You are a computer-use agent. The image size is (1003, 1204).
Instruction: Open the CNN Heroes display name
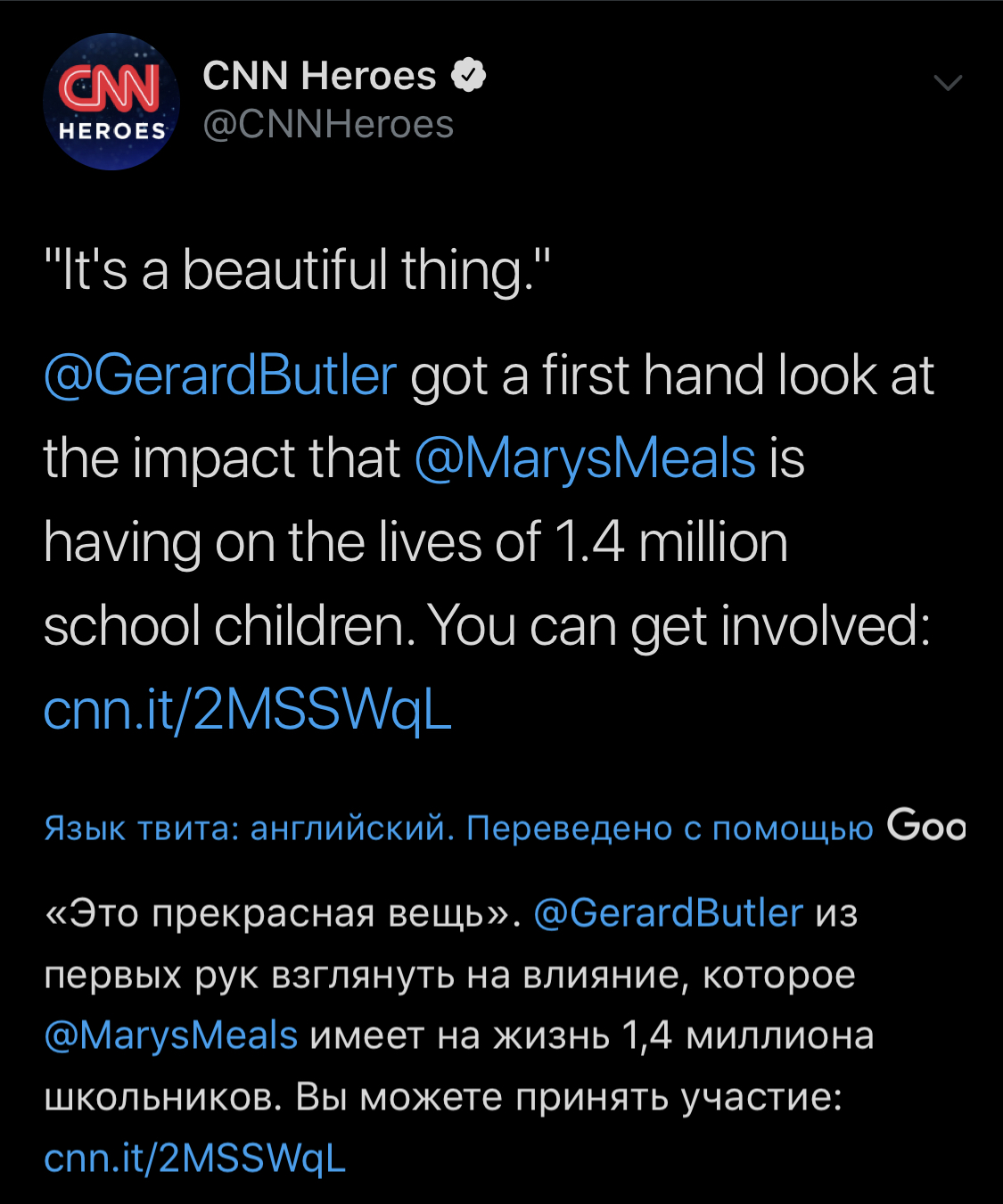(x=319, y=76)
